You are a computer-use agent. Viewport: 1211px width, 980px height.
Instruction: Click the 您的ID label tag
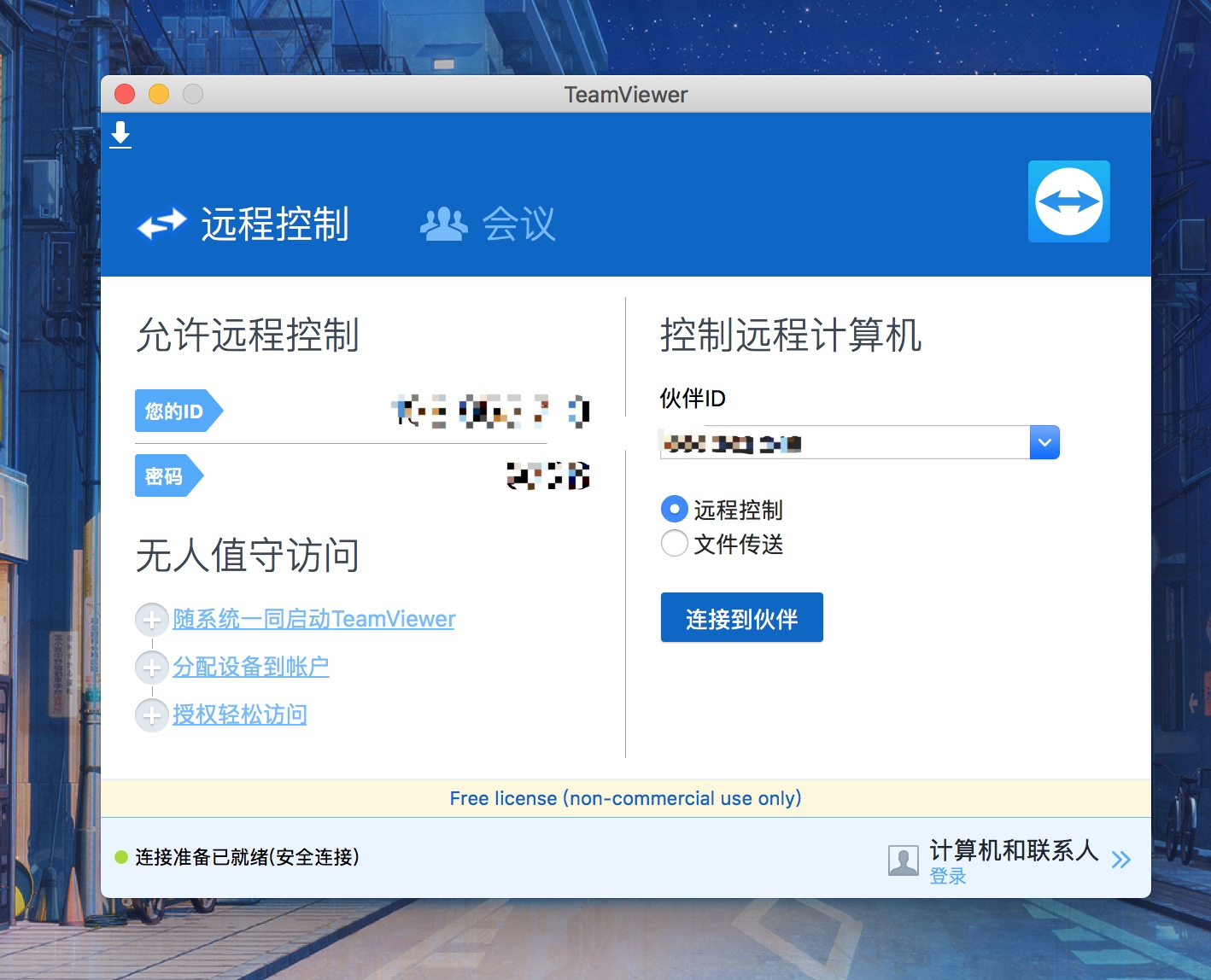pyautogui.click(x=178, y=411)
